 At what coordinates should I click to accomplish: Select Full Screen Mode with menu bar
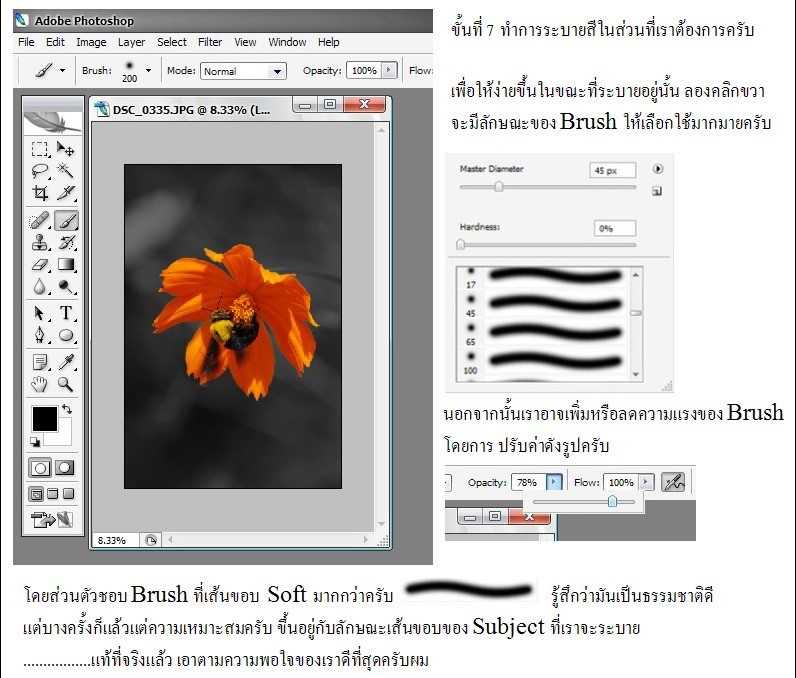(x=52, y=494)
